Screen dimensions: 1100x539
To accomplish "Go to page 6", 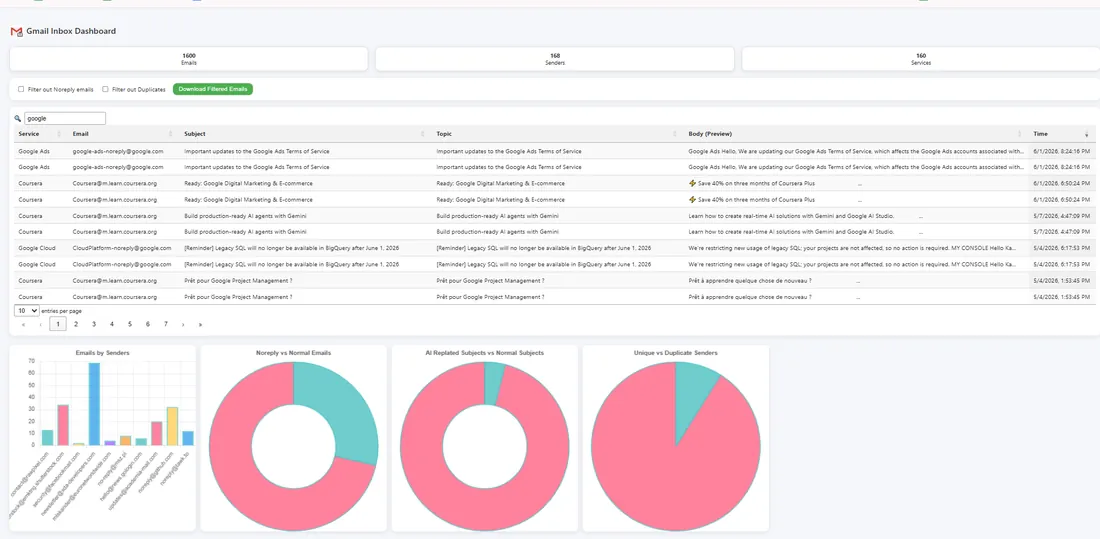I will [x=147, y=324].
